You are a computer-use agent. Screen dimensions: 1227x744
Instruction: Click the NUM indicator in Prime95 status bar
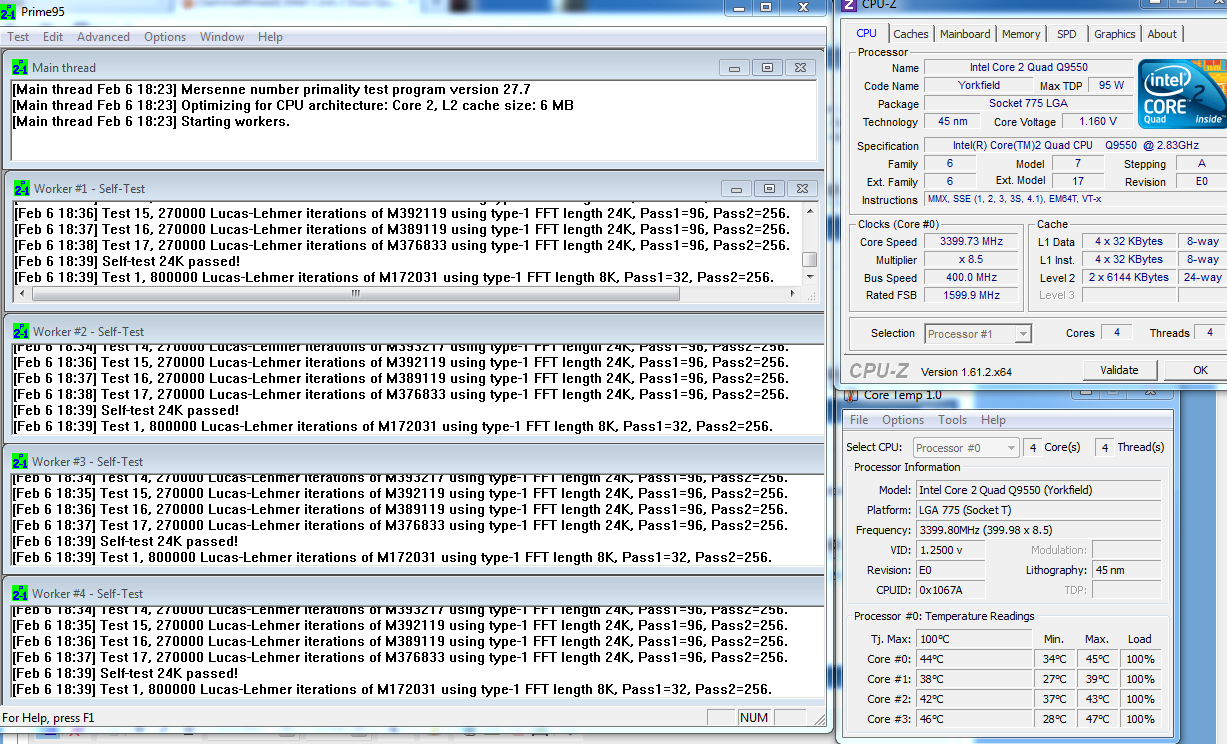click(753, 717)
